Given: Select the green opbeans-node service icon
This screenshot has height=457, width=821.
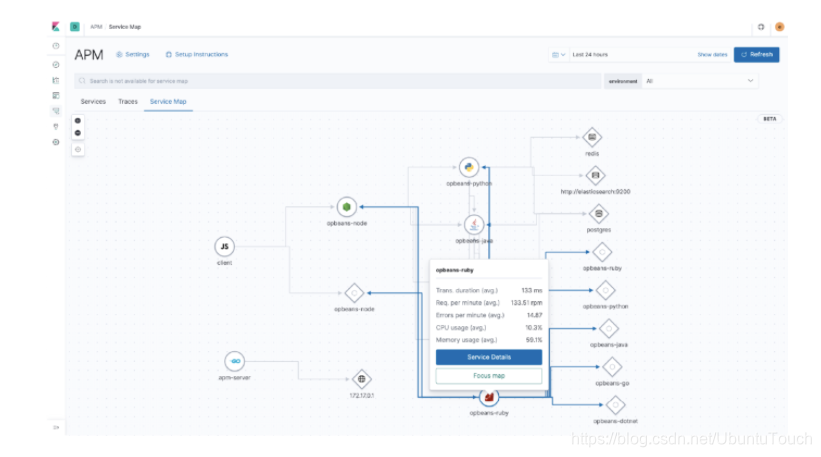Looking at the screenshot, I should point(347,207).
